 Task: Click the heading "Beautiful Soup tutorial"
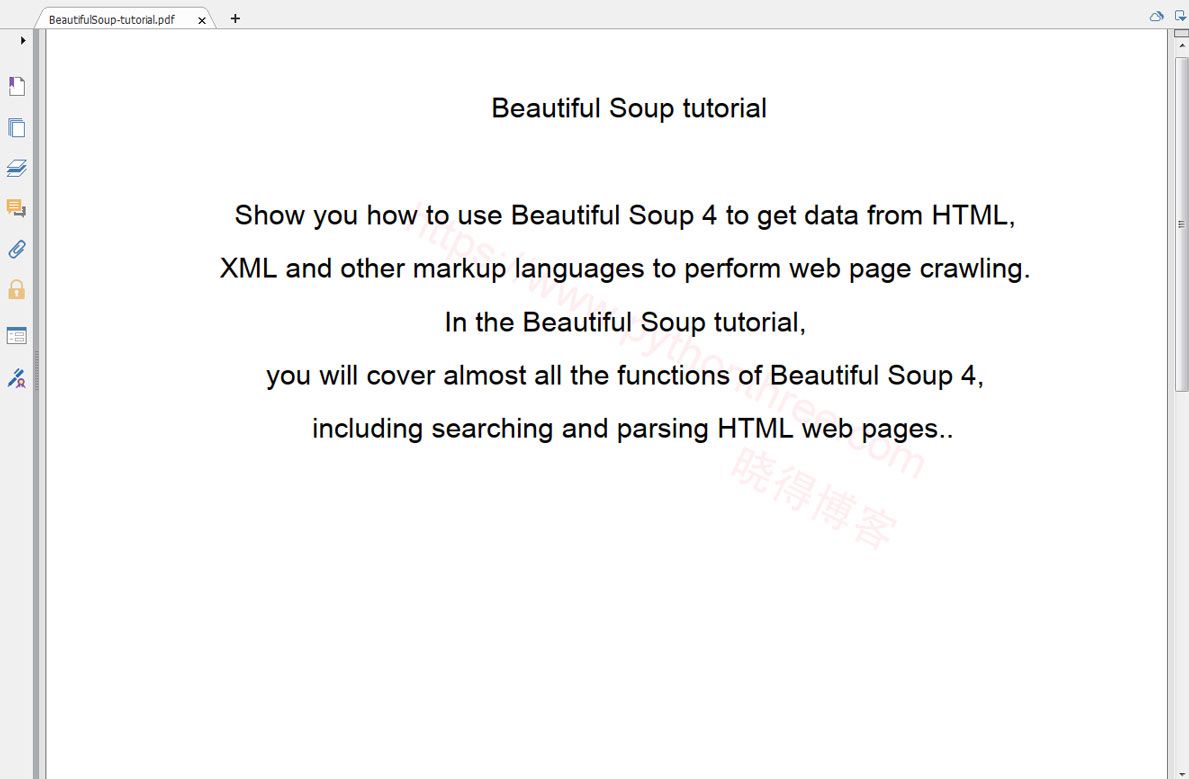point(629,108)
